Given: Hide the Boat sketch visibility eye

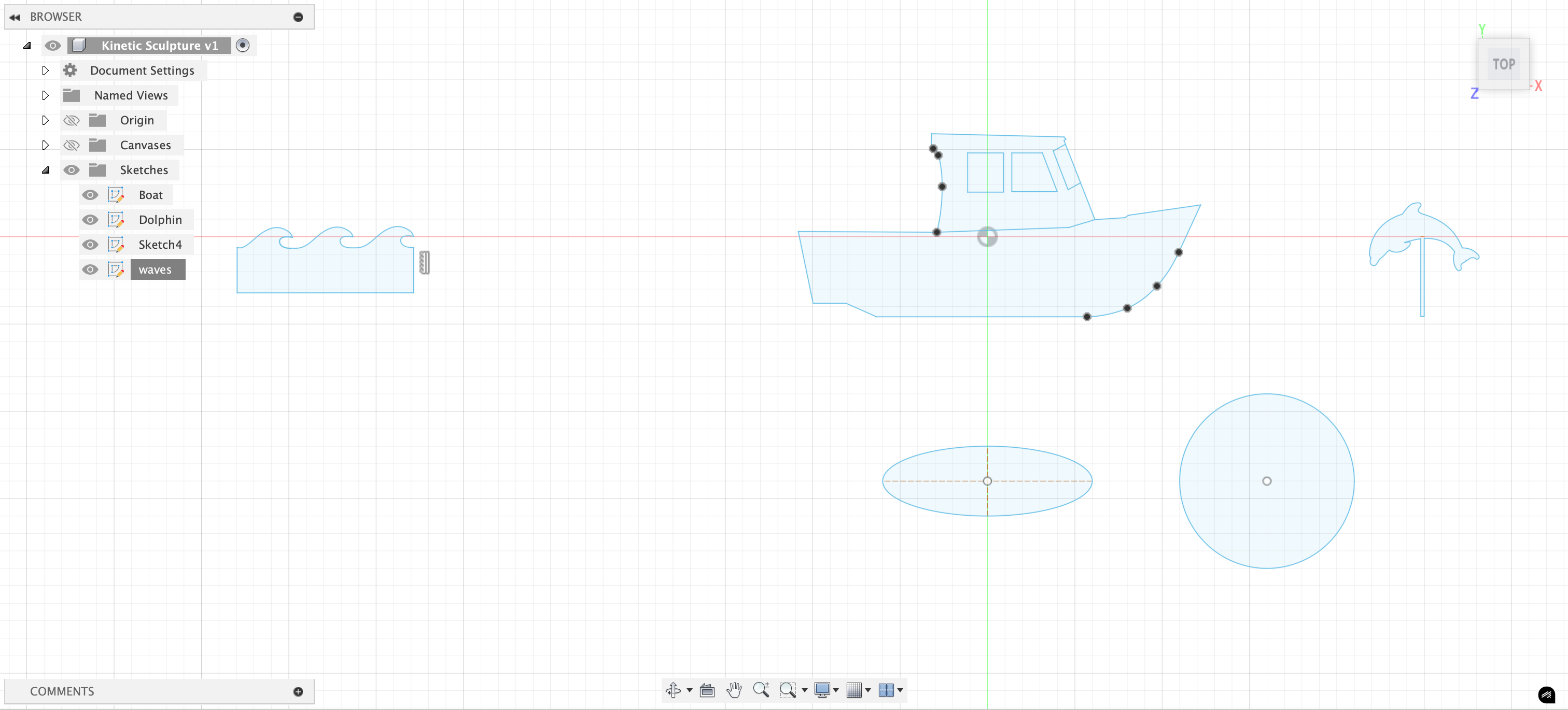Looking at the screenshot, I should click(x=90, y=195).
